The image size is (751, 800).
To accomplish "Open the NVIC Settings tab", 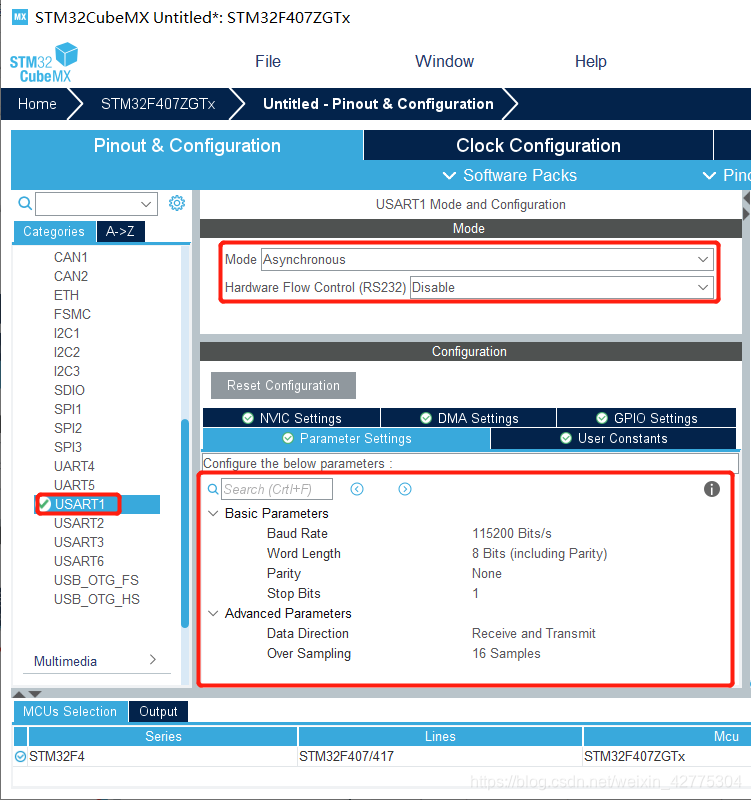I will click(291, 418).
